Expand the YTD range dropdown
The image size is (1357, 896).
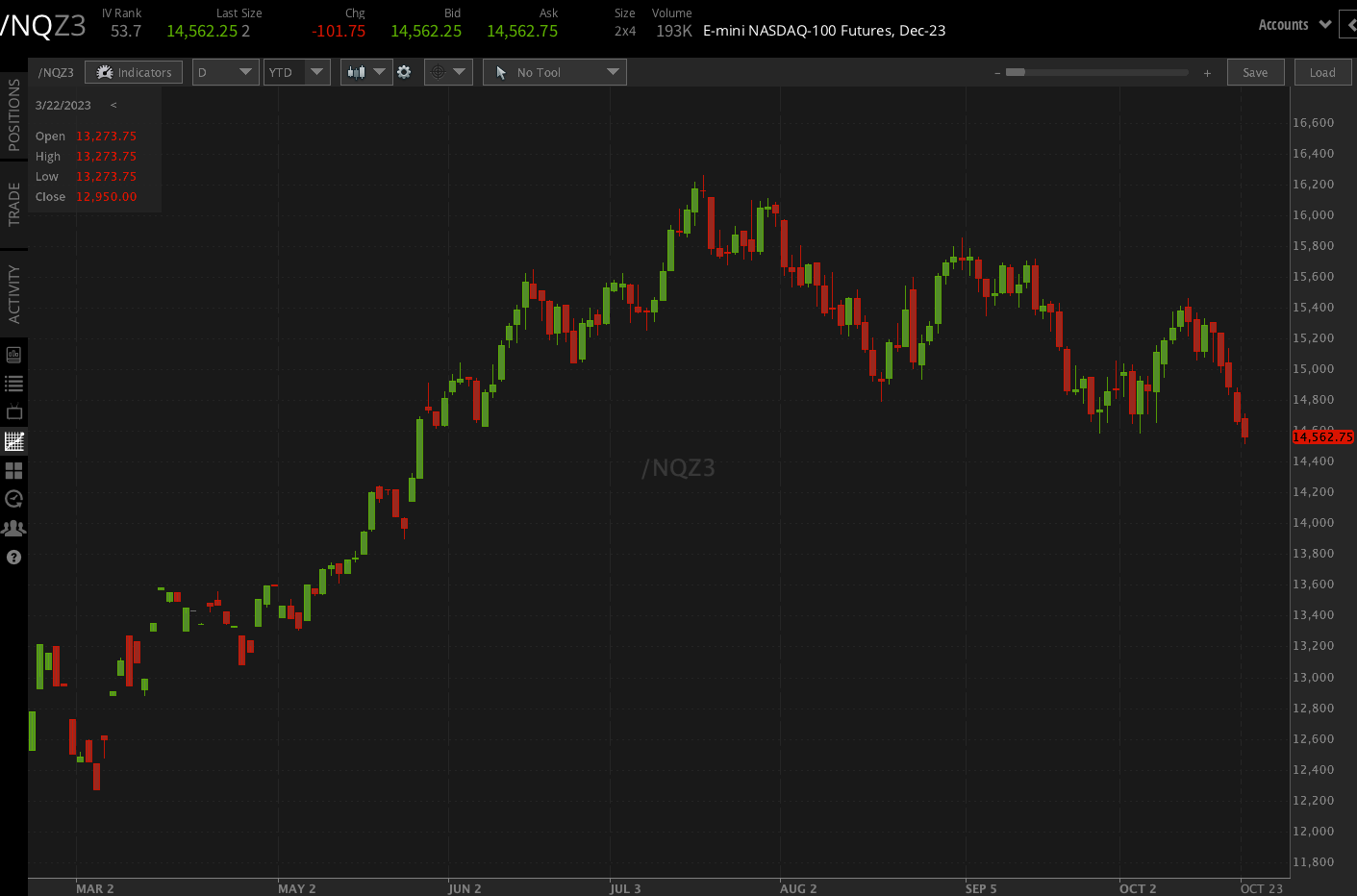(x=296, y=71)
